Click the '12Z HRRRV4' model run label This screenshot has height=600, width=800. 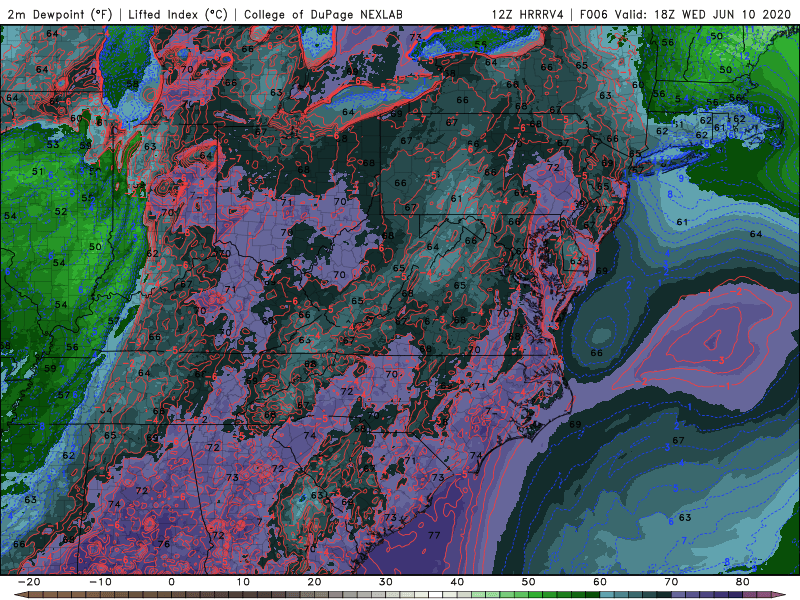pos(528,14)
